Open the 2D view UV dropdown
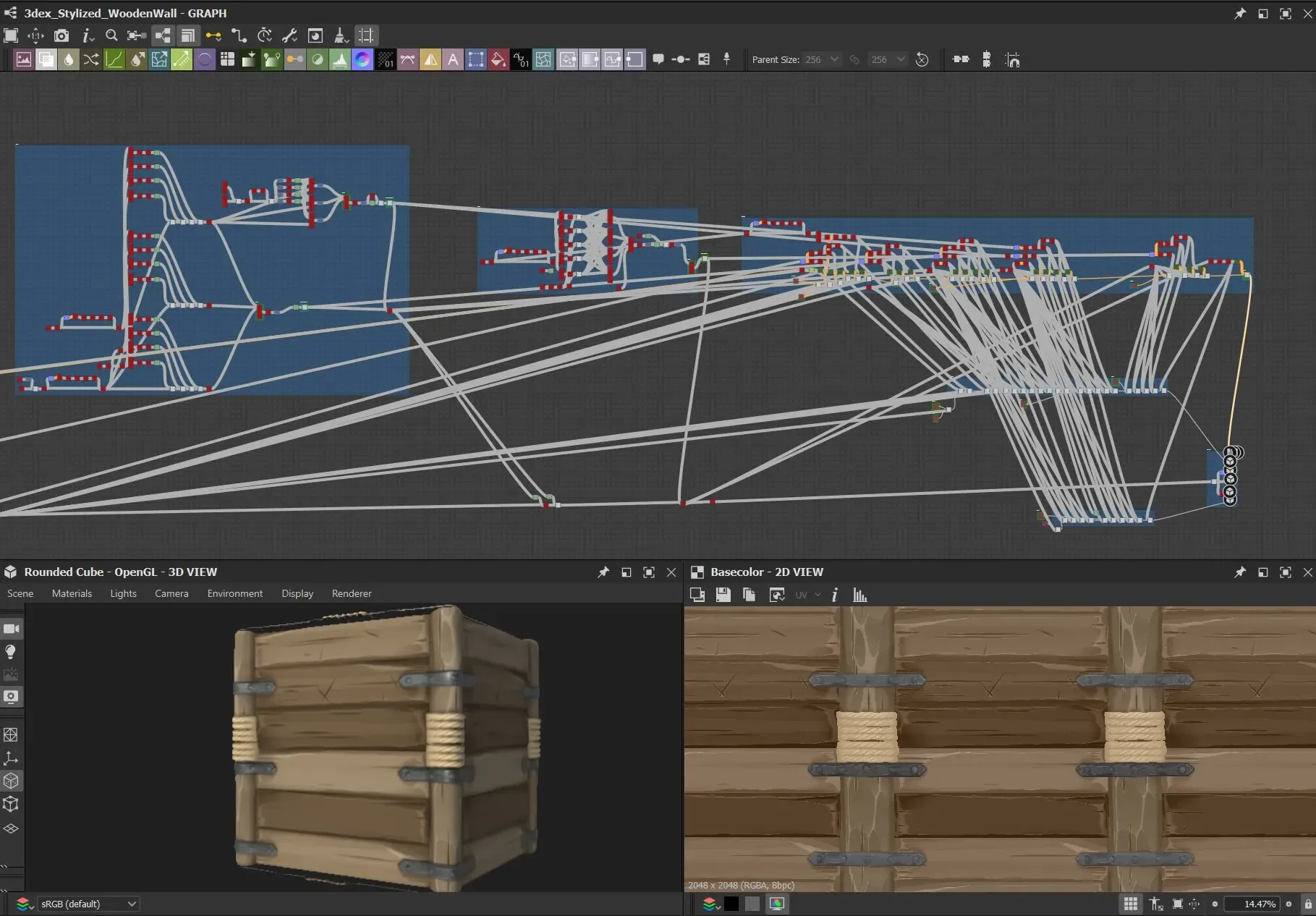Viewport: 1316px width, 916px height. 807,595
